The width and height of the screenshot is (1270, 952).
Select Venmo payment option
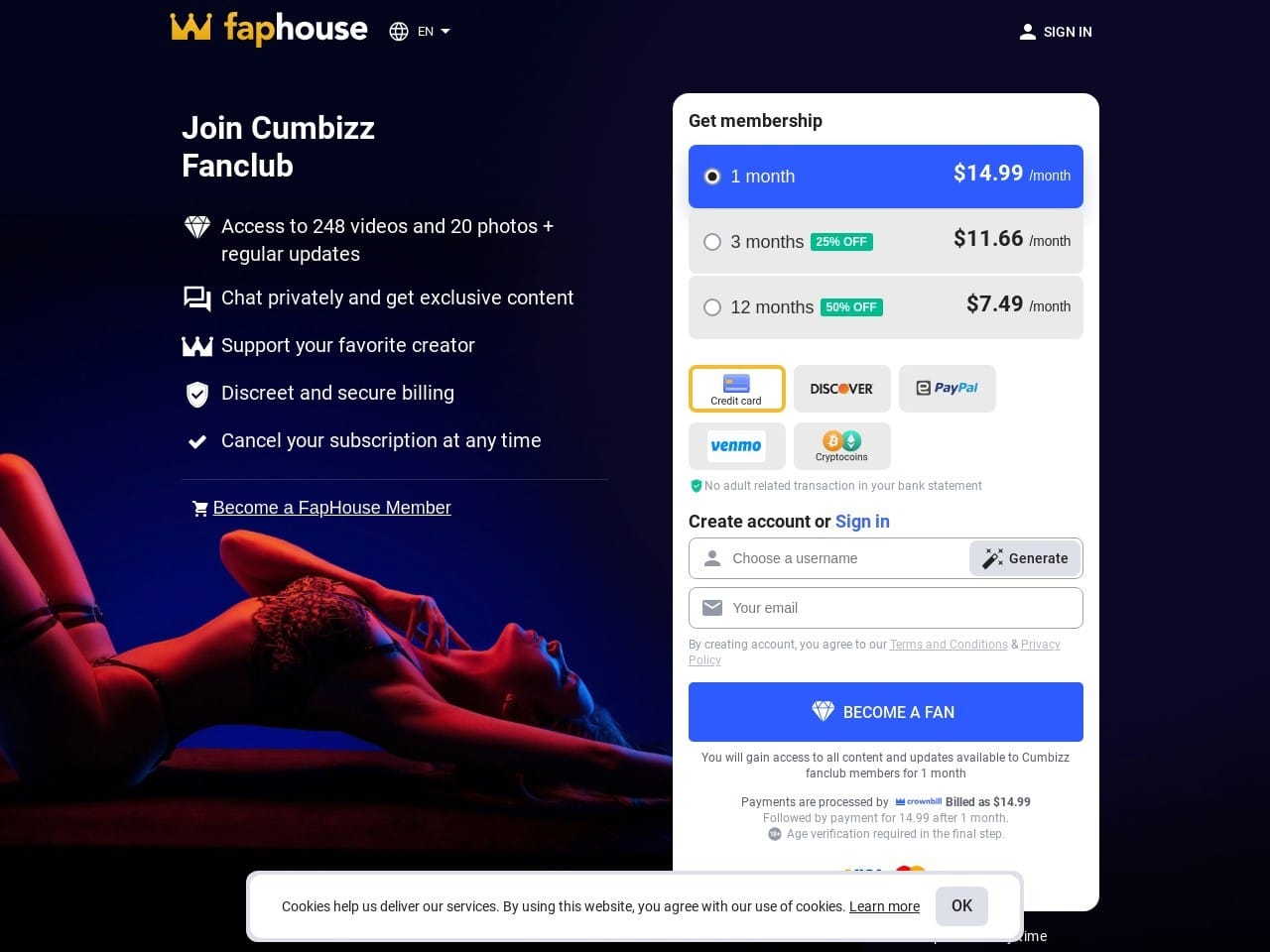click(737, 446)
